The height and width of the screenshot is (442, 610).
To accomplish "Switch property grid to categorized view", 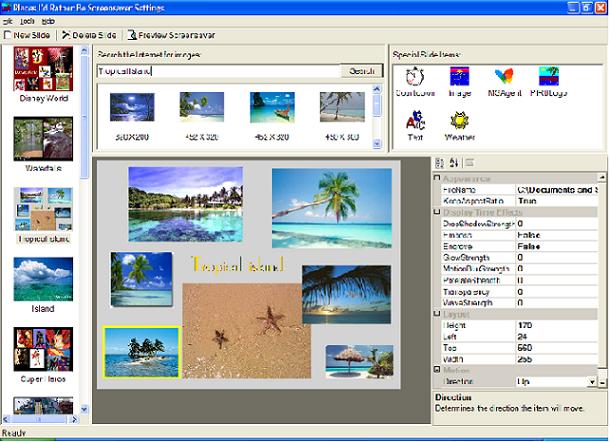I will tap(439, 163).
